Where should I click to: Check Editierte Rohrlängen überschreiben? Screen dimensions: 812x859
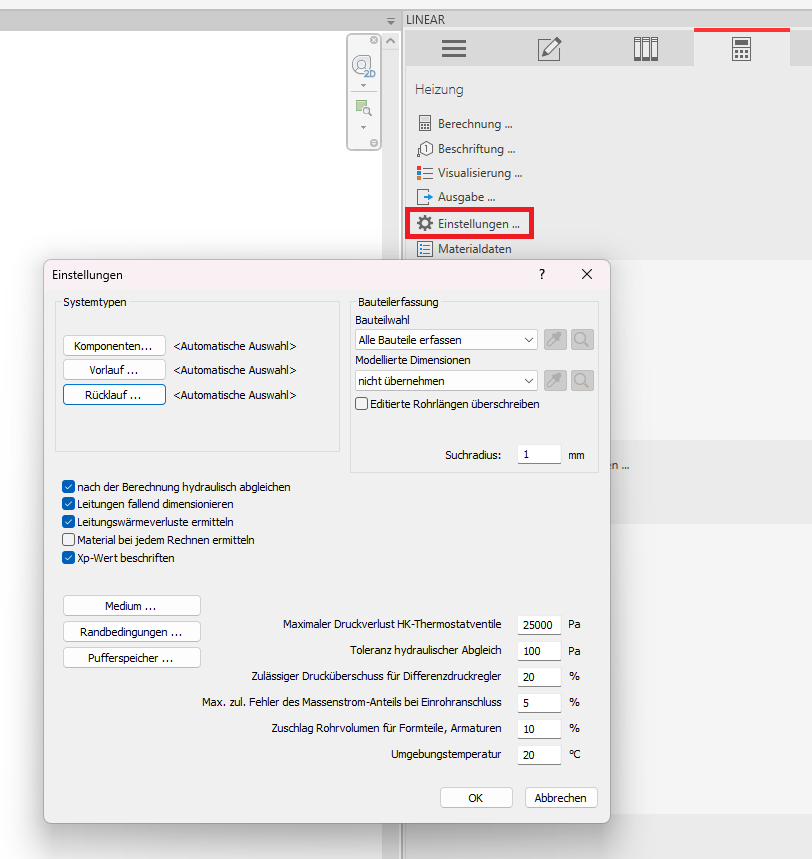pos(362,404)
